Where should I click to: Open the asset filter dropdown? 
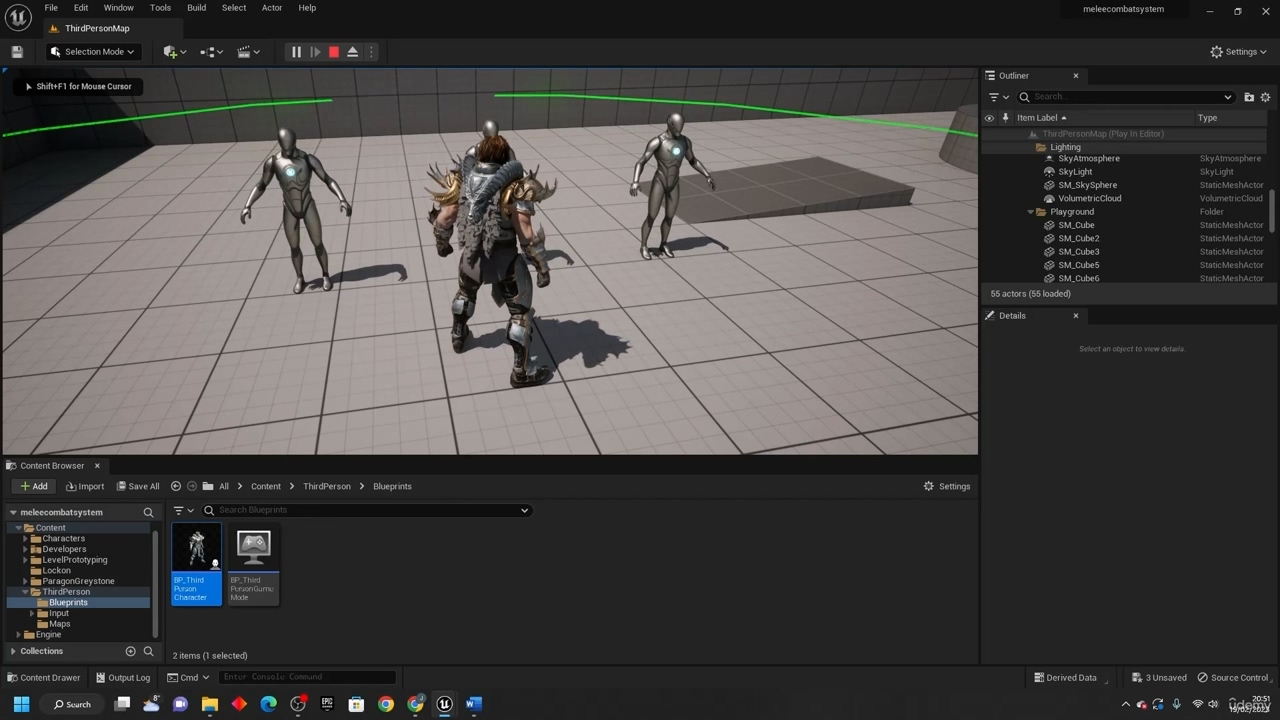[184, 510]
